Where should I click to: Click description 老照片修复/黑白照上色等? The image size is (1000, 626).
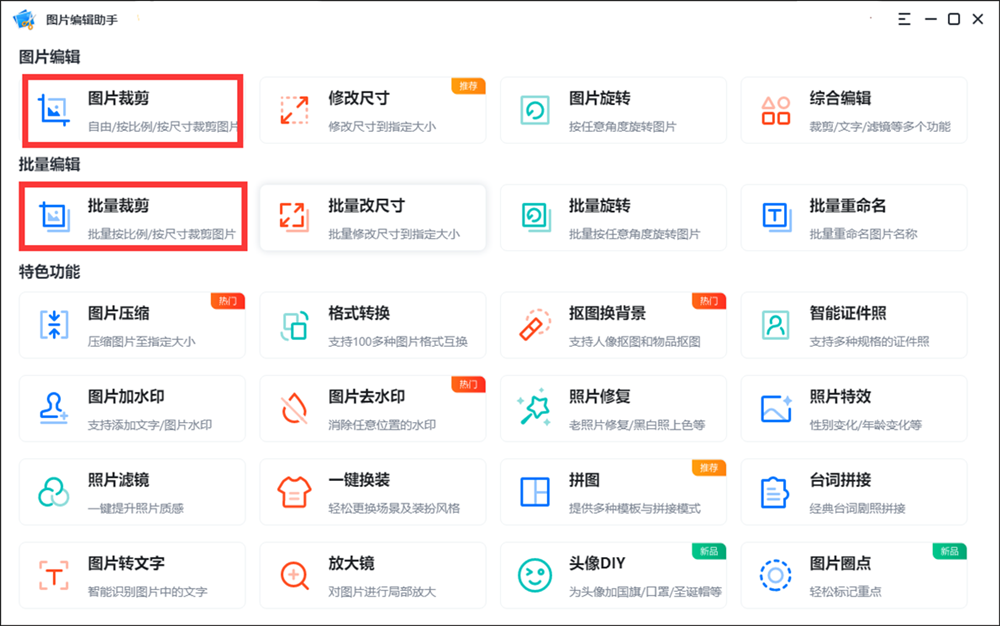point(637,425)
